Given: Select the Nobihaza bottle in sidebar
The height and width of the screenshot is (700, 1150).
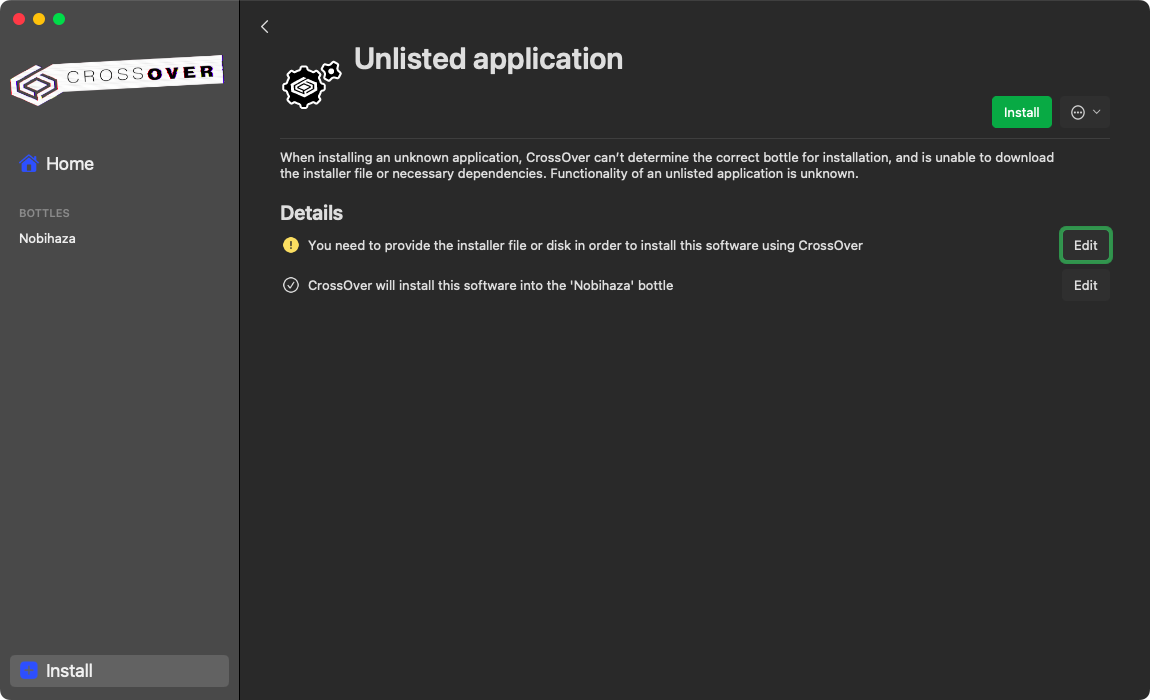Looking at the screenshot, I should 47,239.
